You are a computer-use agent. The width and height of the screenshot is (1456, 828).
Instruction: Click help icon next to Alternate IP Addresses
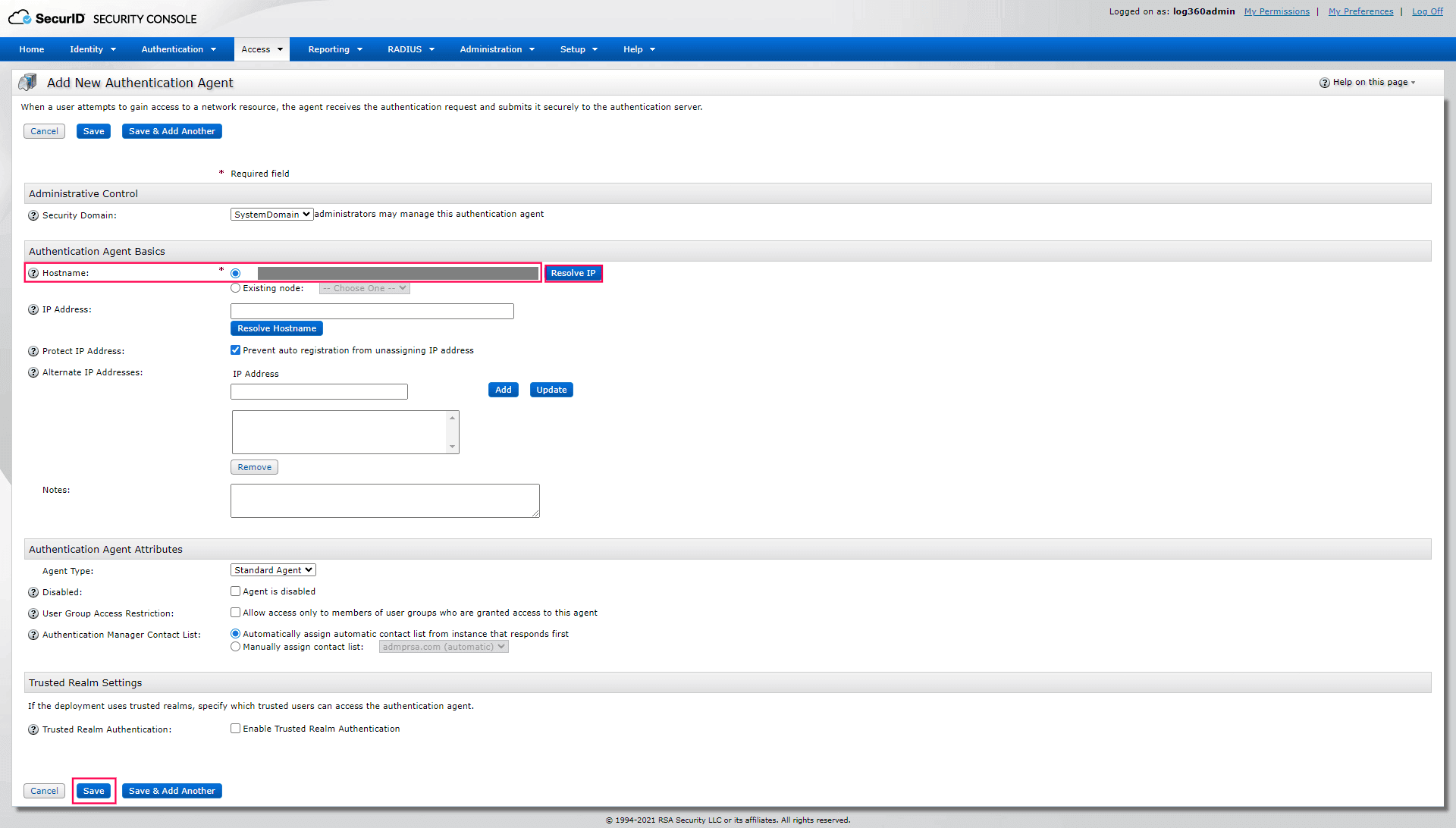pos(33,372)
